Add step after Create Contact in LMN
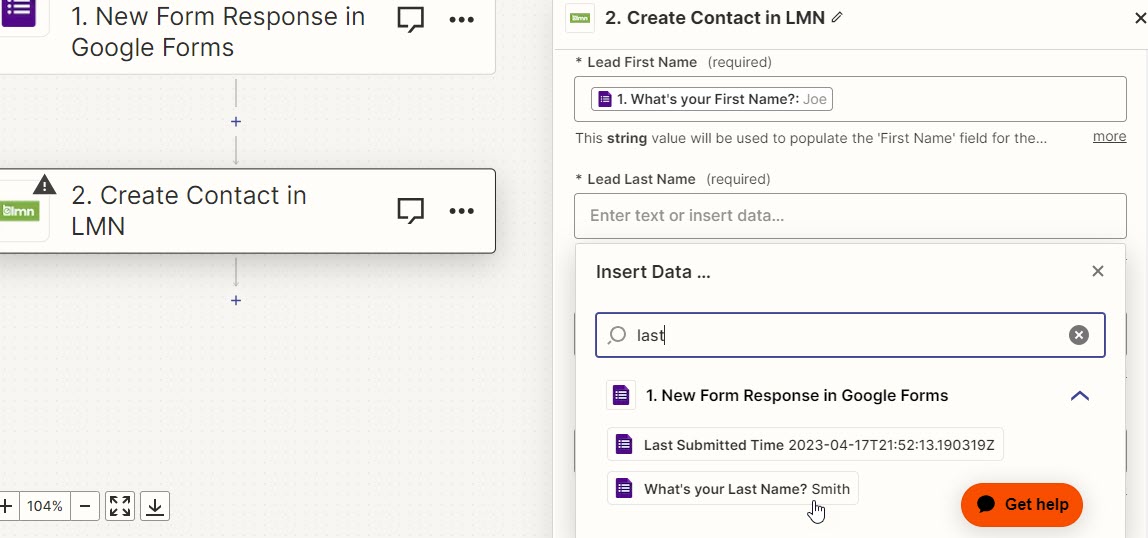Screen dimensions: 1148x538 pos(236,300)
